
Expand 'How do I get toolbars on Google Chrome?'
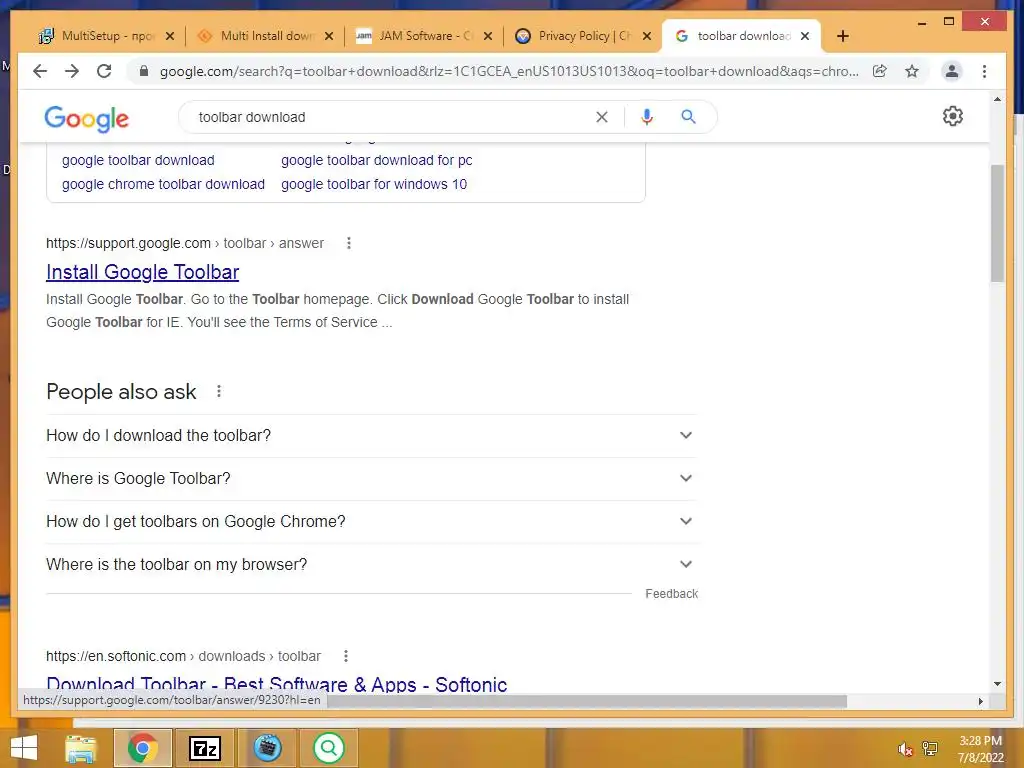371,522
